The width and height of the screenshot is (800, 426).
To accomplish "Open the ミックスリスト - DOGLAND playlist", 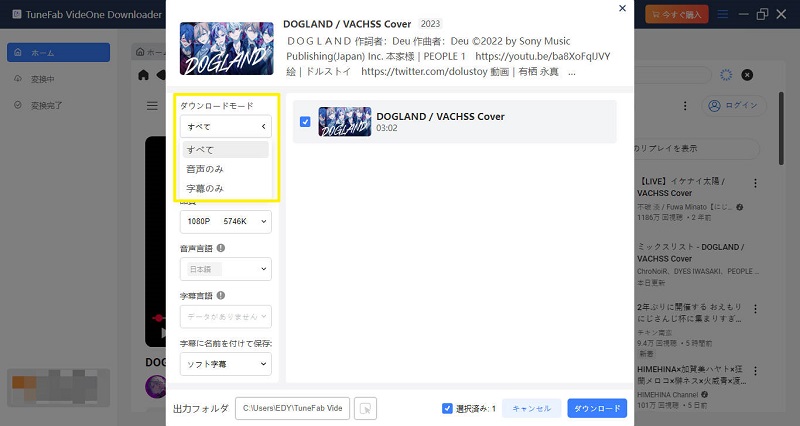I will pos(690,253).
